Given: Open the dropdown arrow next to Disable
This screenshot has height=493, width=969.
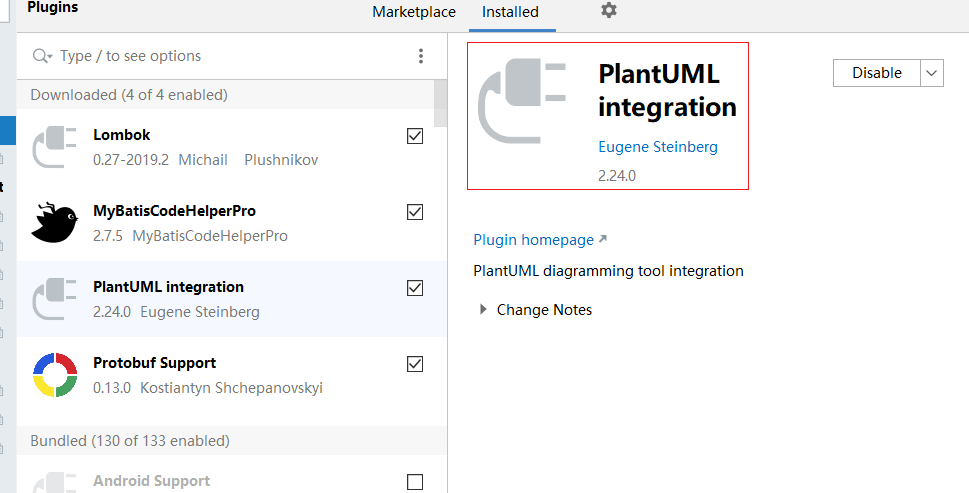Looking at the screenshot, I should [x=932, y=73].
